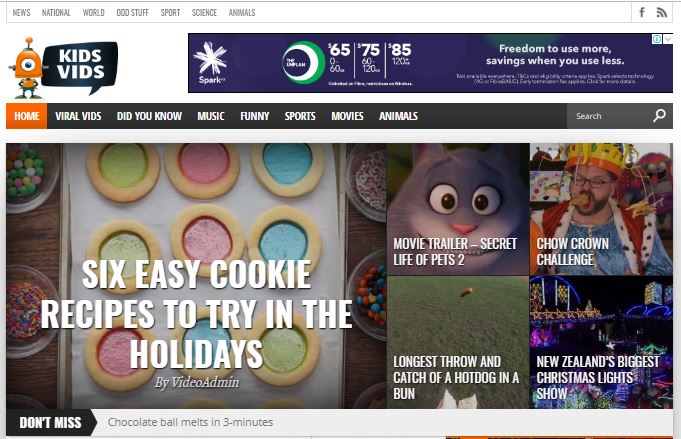Screen dimensions: 681x439
Task: Open Six Easy Cookie Recipes article
Action: click(196, 314)
